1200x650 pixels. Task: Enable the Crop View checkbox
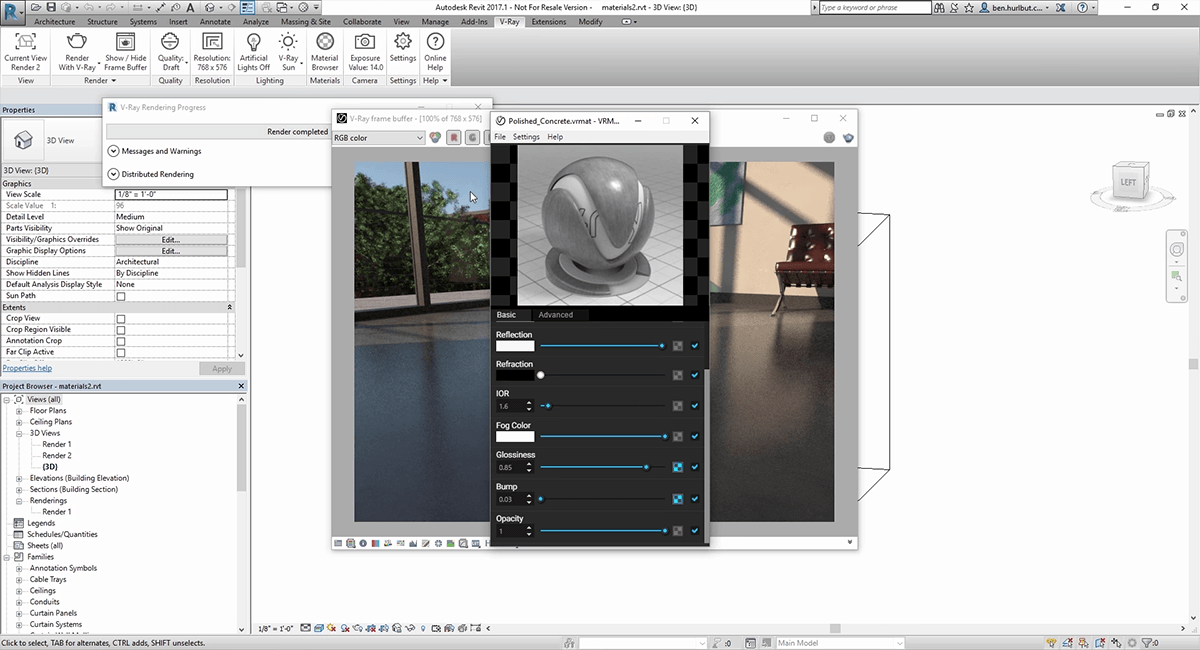(121, 319)
